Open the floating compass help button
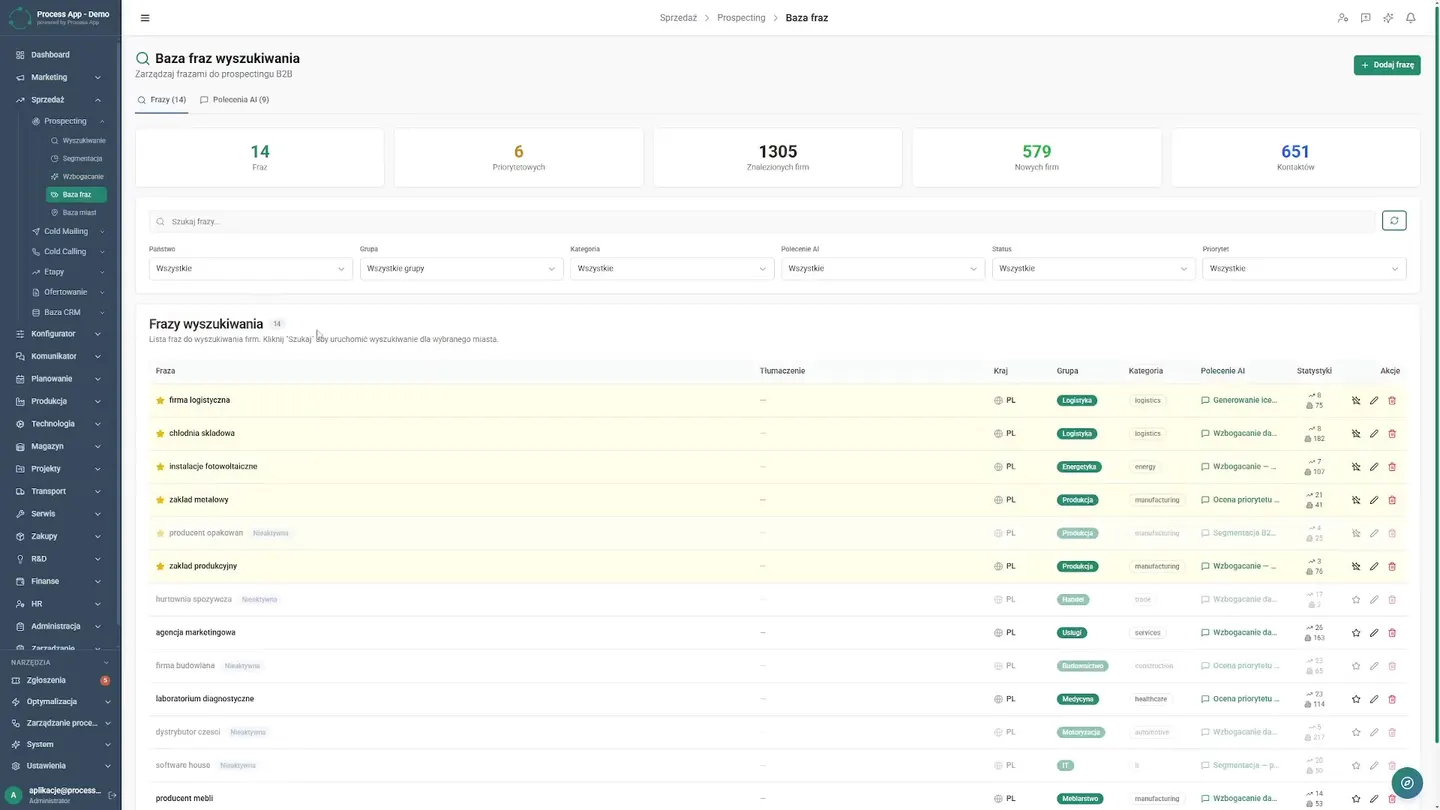 tap(1407, 783)
